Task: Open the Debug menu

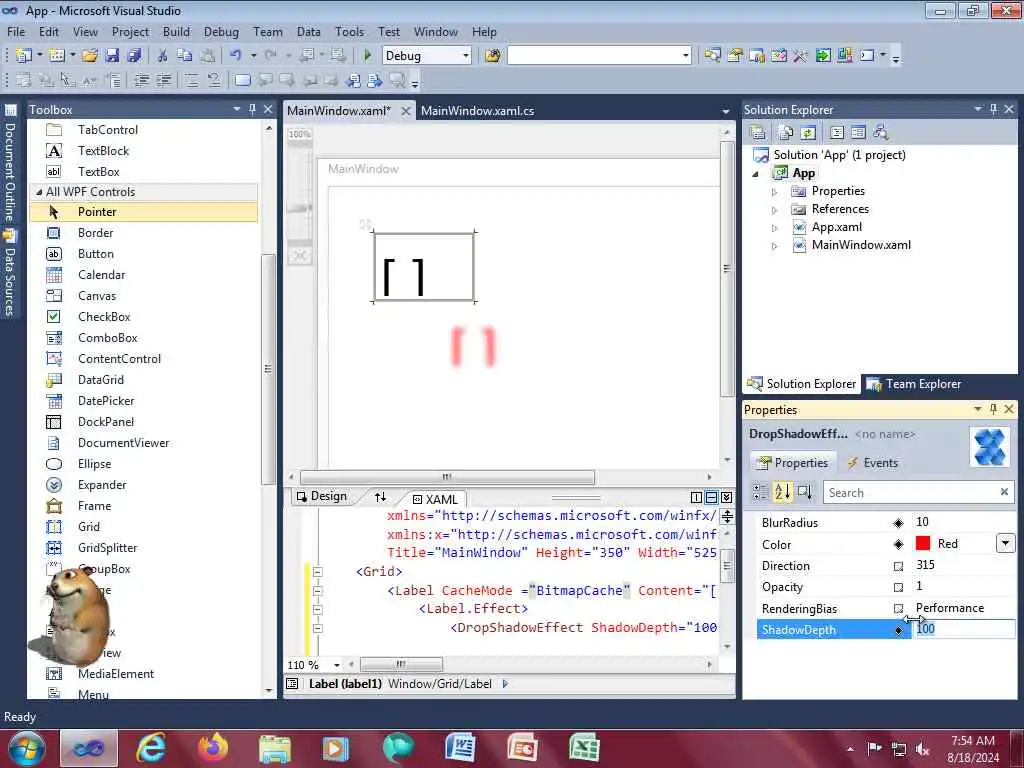Action: (x=221, y=31)
